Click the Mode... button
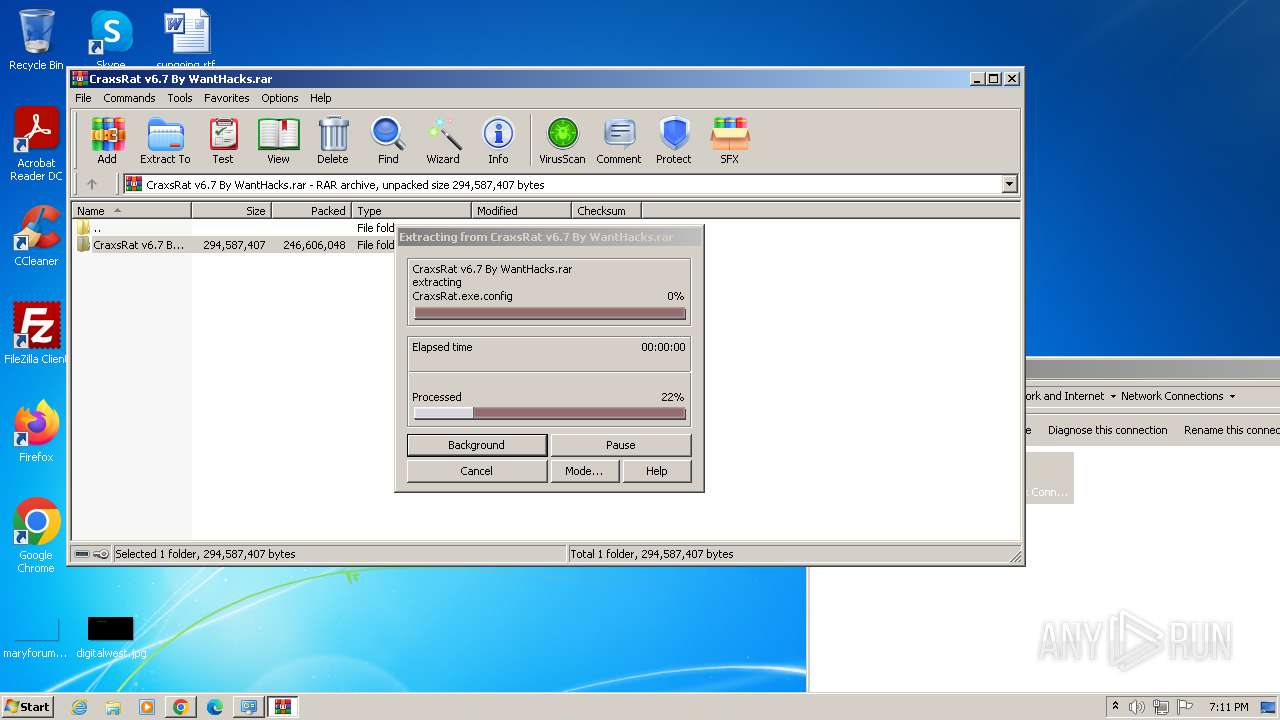Screen dimensions: 1280x720 (x=584, y=471)
